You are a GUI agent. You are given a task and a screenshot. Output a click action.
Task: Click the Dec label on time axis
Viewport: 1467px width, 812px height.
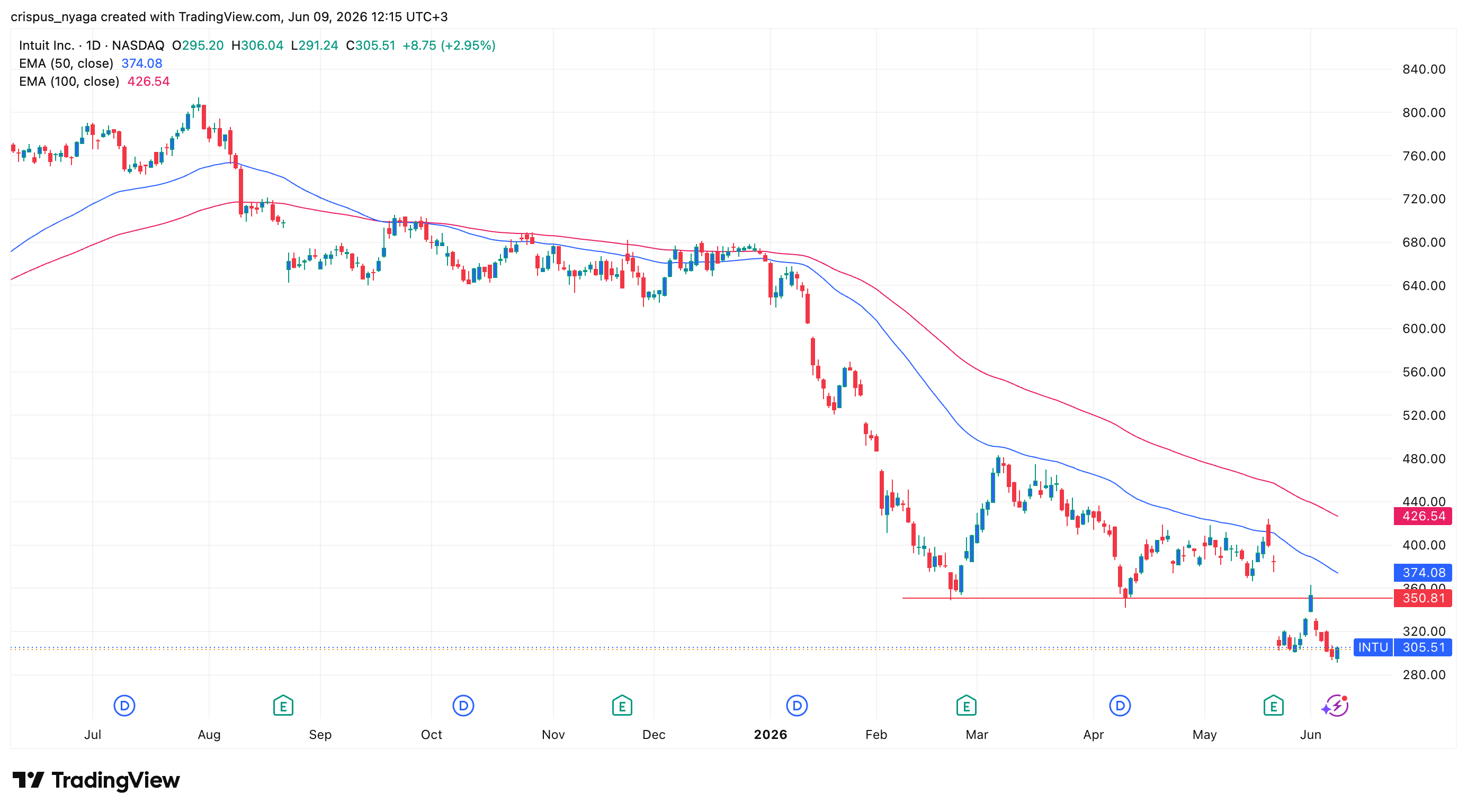coord(654,734)
